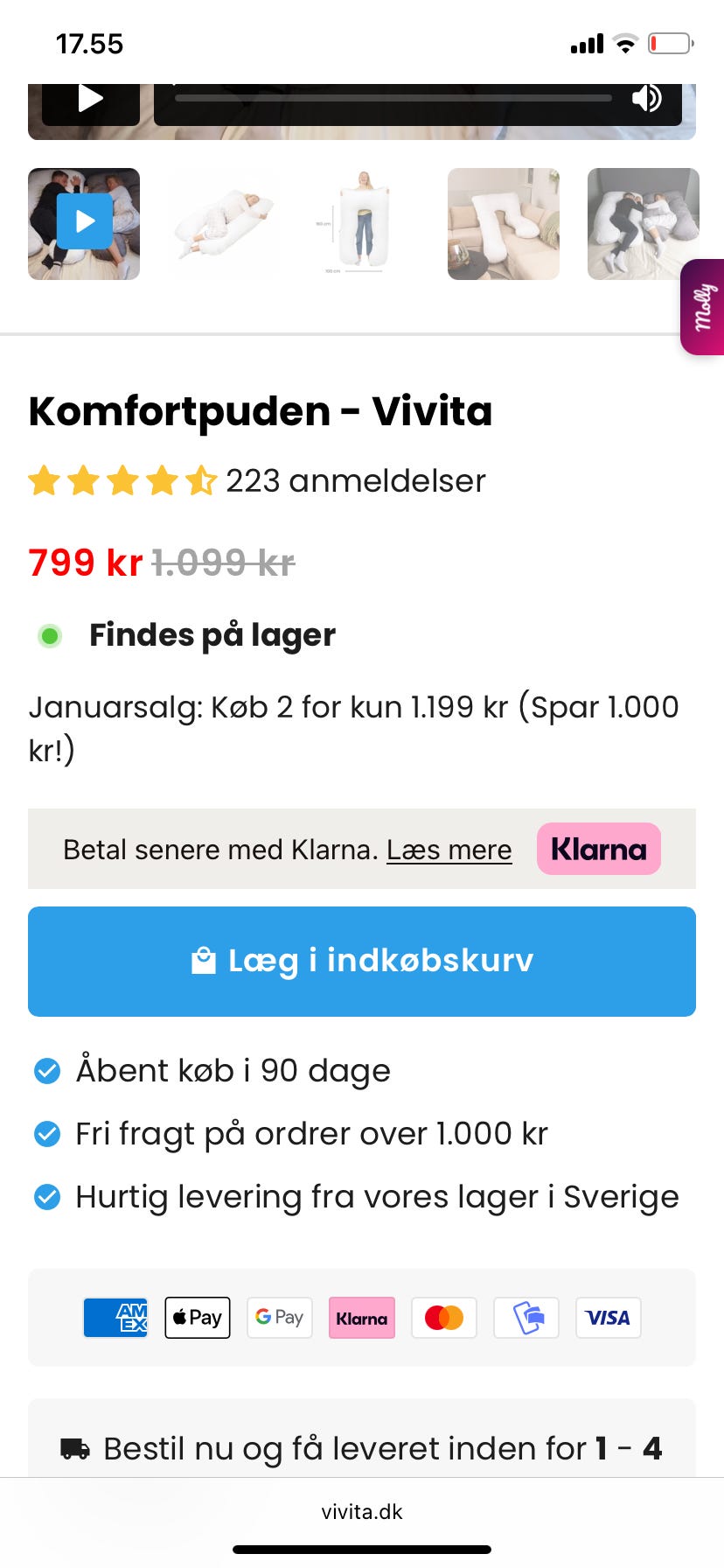724x1568 pixels.
Task: Click the Mastercard payment icon
Action: coord(444,1318)
